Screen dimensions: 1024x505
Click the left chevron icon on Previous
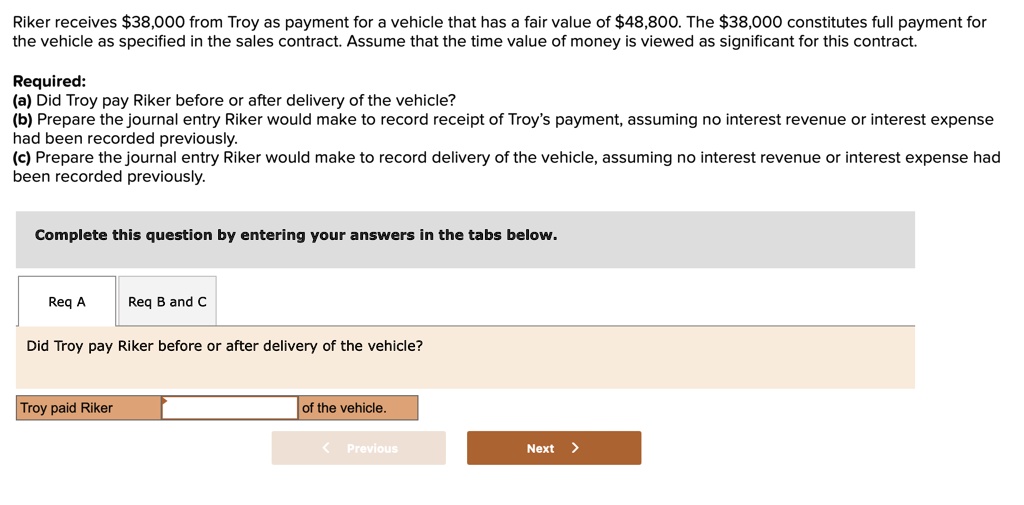326,448
